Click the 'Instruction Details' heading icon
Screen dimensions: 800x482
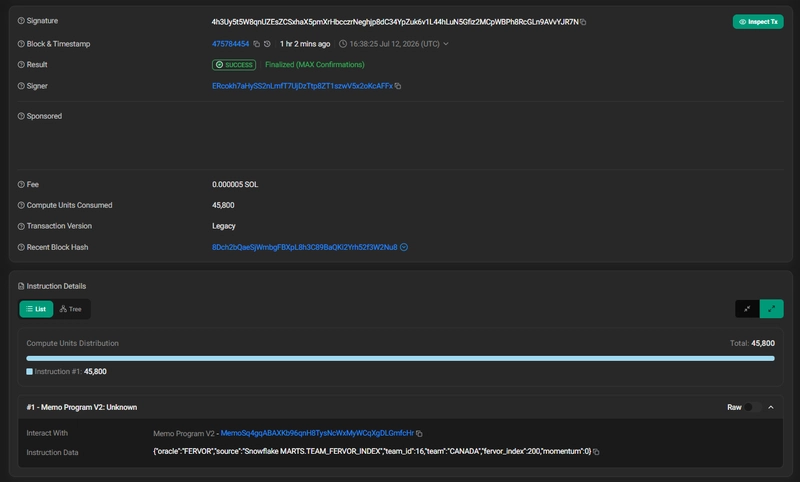(21, 286)
